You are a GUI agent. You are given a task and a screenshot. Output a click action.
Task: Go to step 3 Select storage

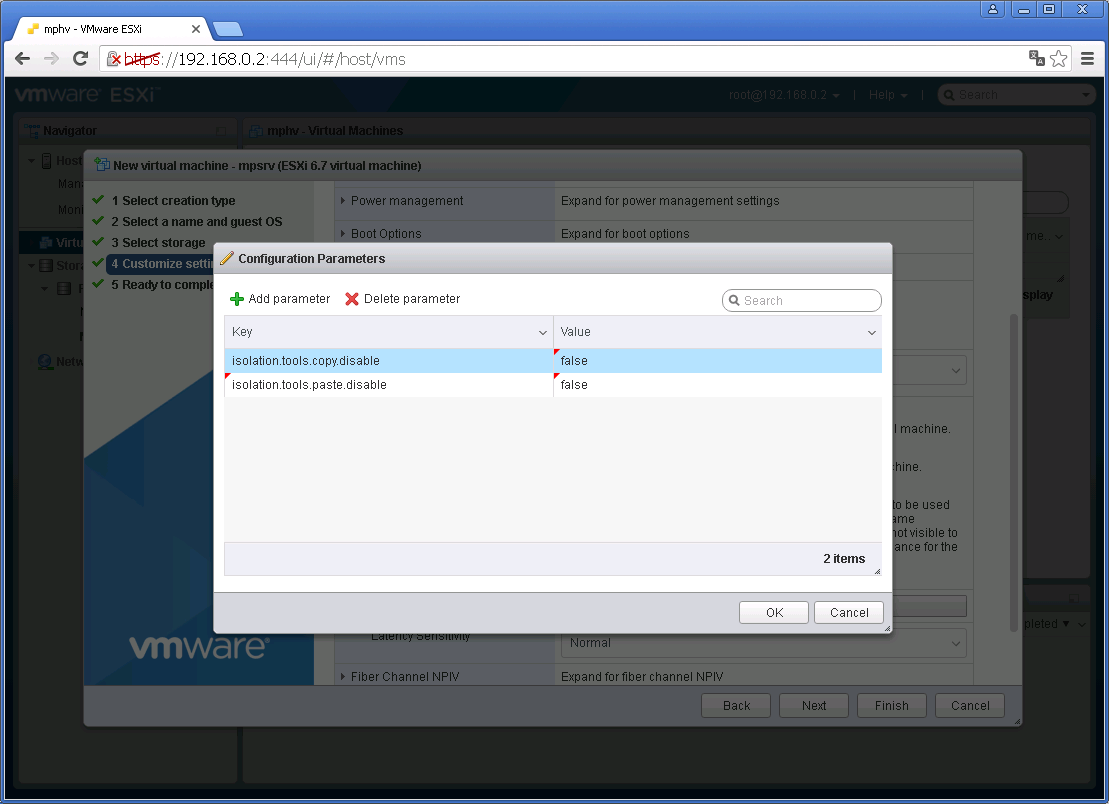click(158, 243)
